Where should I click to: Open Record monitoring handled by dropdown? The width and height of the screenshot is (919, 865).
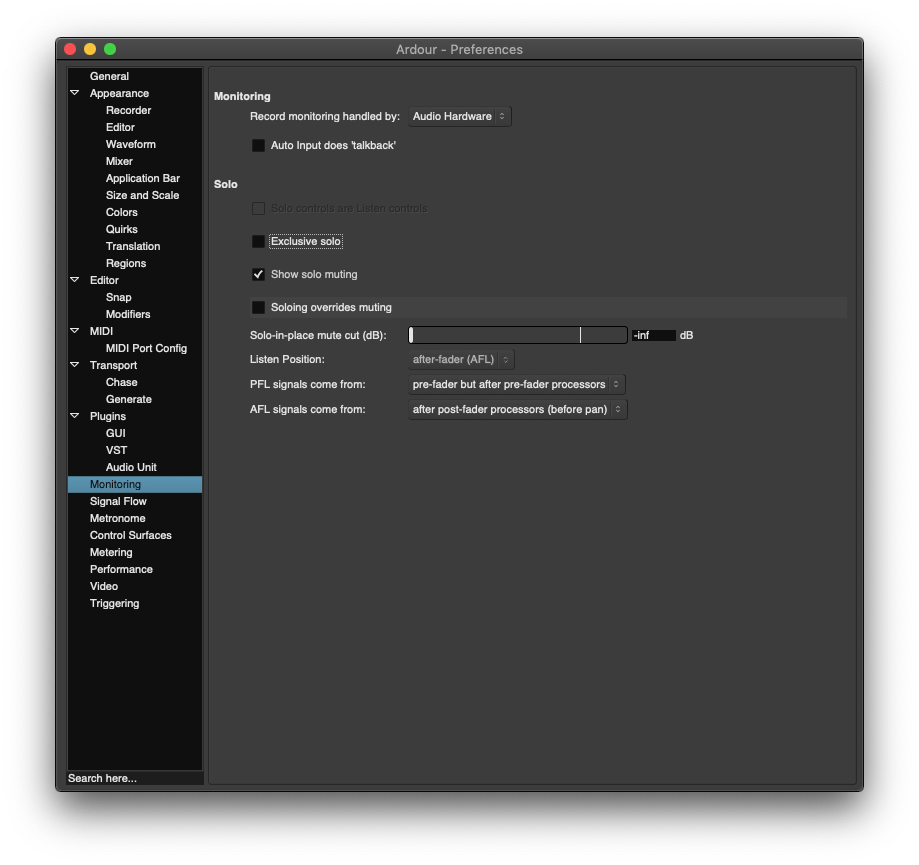pyautogui.click(x=459, y=117)
